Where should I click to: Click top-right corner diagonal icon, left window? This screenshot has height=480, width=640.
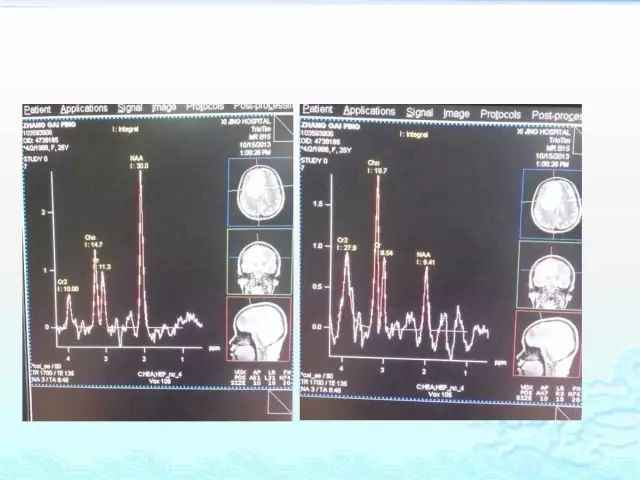pyautogui.click(x=283, y=129)
